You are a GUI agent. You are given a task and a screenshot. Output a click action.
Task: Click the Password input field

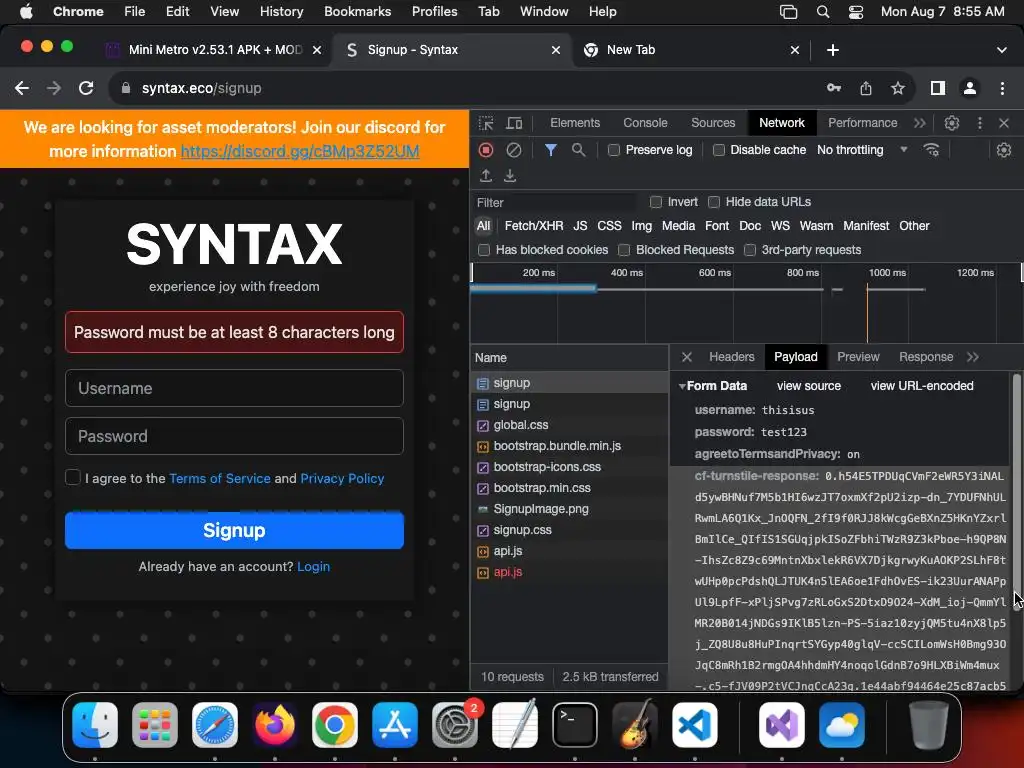[x=234, y=436]
